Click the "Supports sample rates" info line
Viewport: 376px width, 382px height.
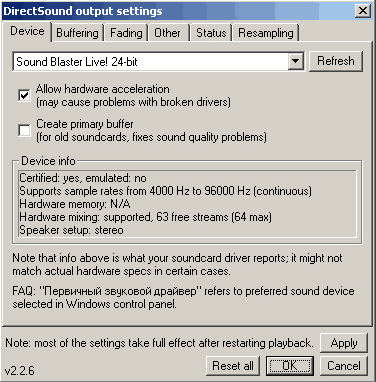(x=165, y=191)
